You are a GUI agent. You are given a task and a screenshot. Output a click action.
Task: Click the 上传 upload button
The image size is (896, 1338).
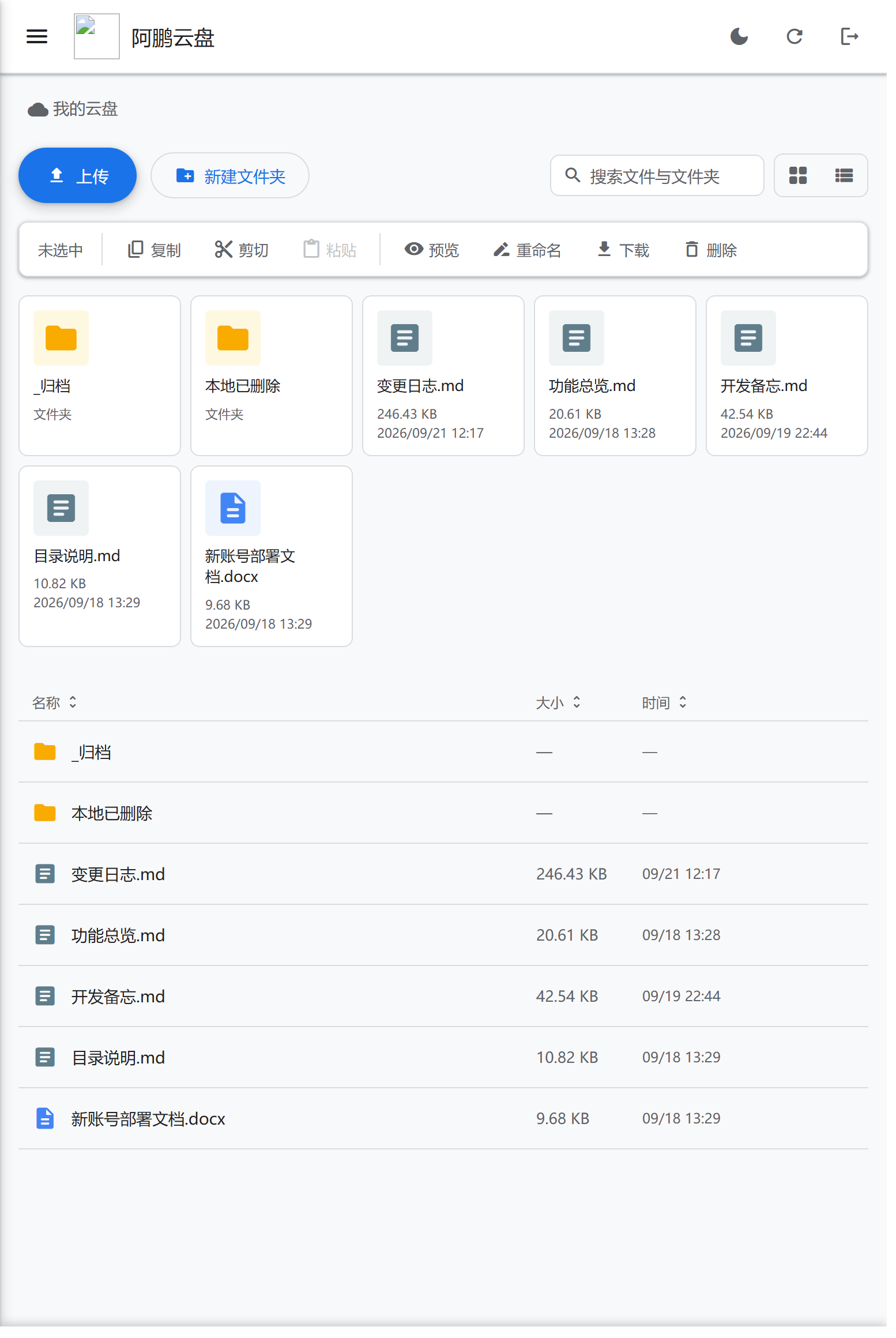point(77,175)
